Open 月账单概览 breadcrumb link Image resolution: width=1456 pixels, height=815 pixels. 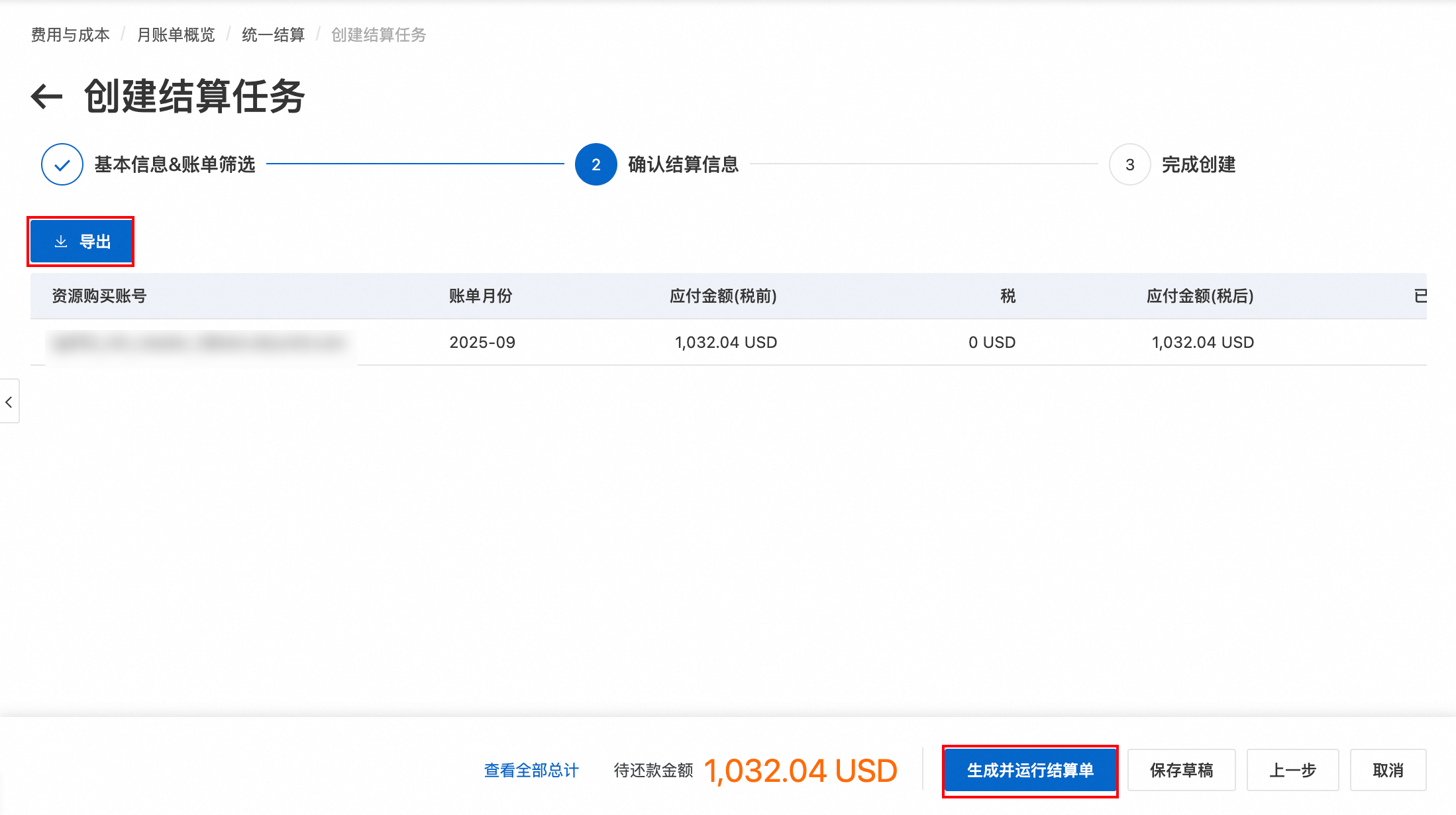click(176, 34)
